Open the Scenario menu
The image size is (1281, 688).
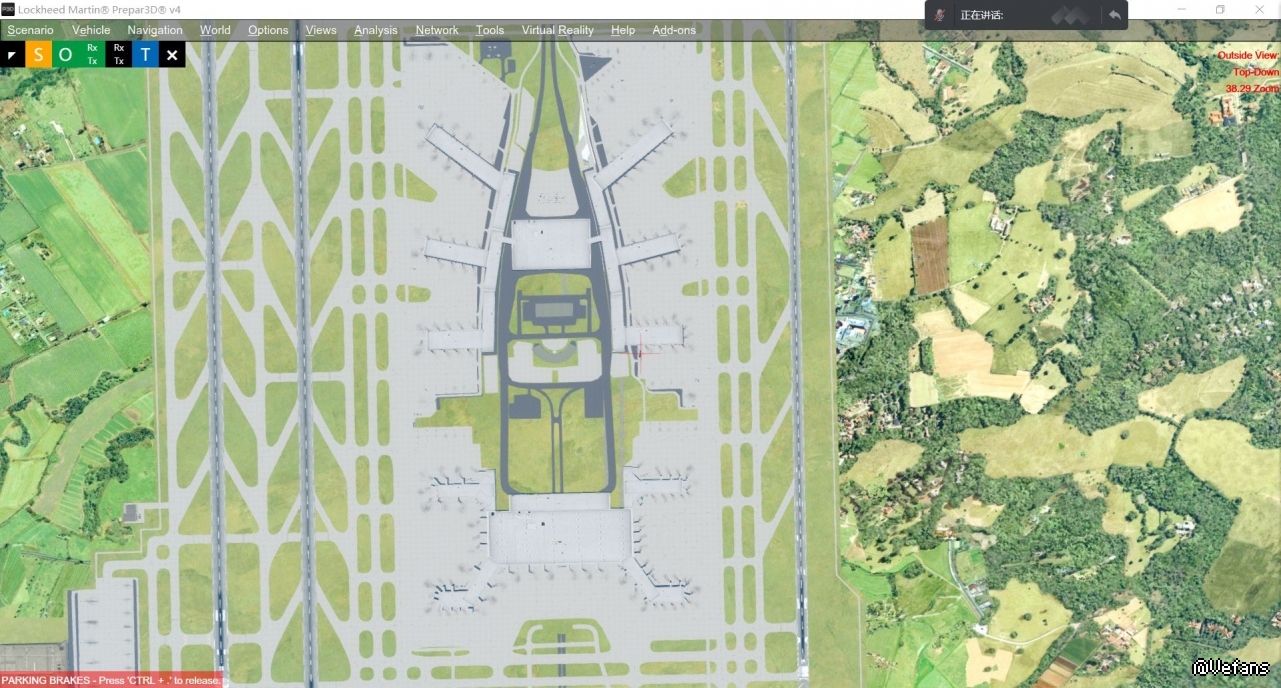pos(30,30)
